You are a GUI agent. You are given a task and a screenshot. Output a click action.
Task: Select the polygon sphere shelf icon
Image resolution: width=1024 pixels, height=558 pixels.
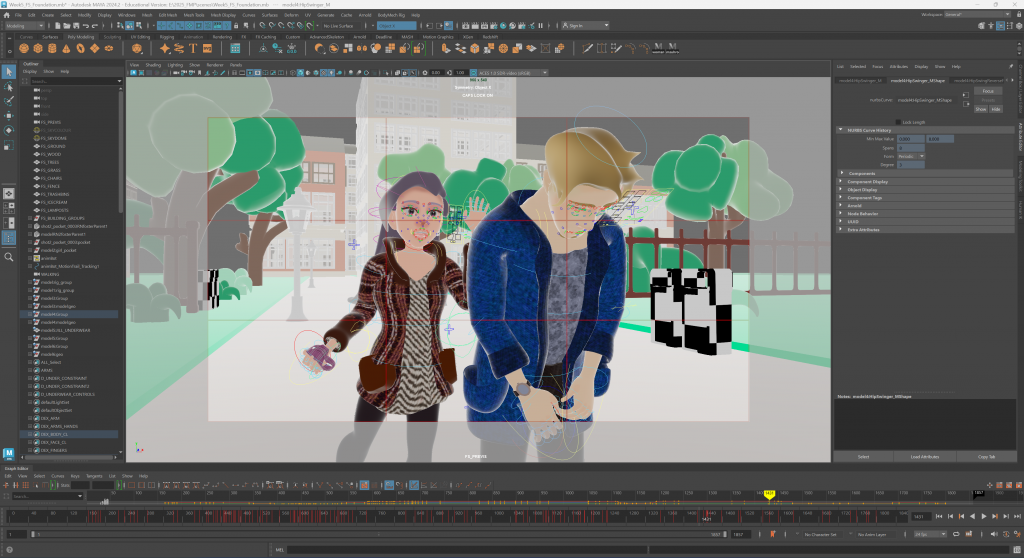[23, 47]
